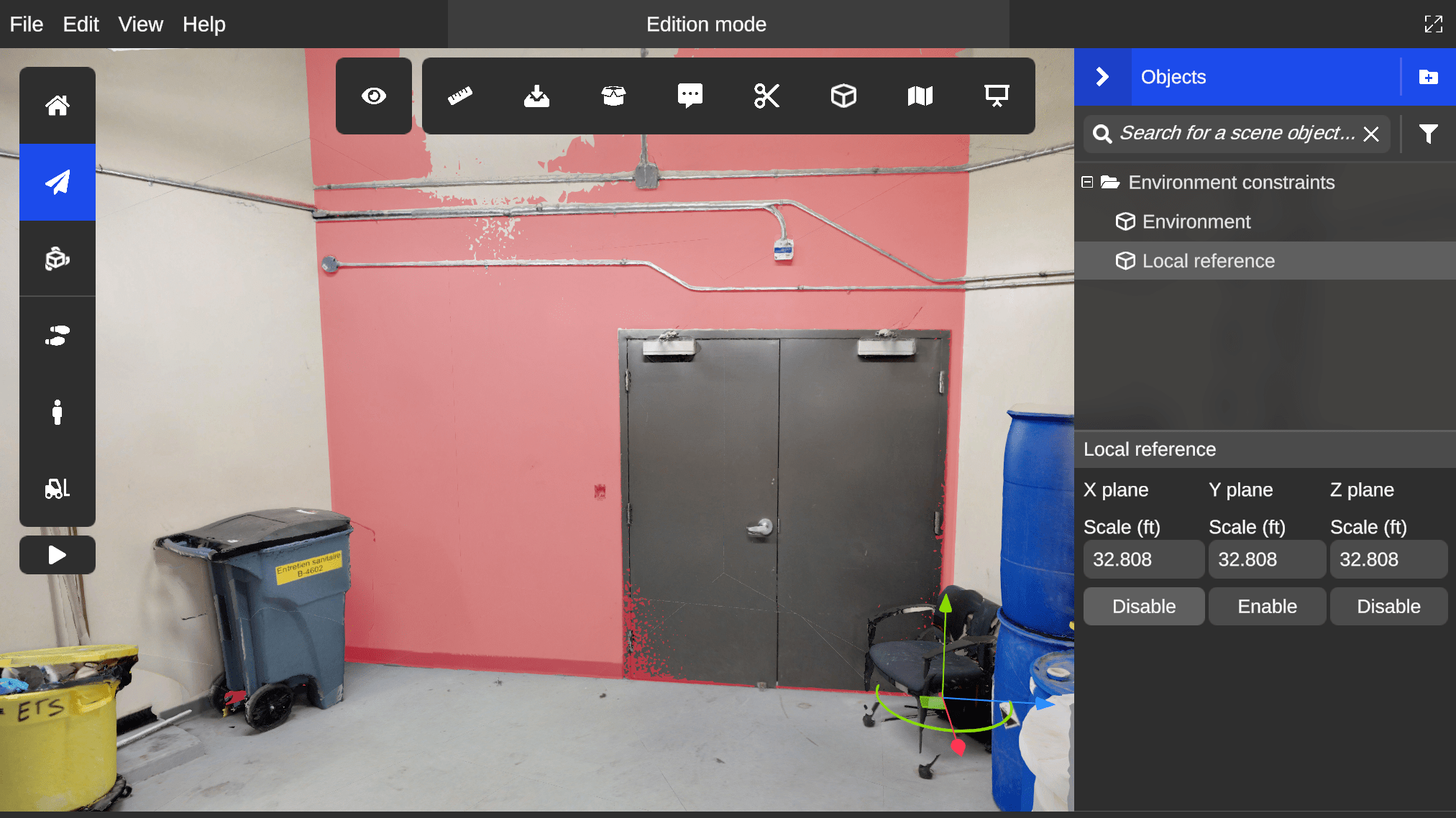Click the map icon in toolbar
The image size is (1456, 818).
[x=920, y=96]
